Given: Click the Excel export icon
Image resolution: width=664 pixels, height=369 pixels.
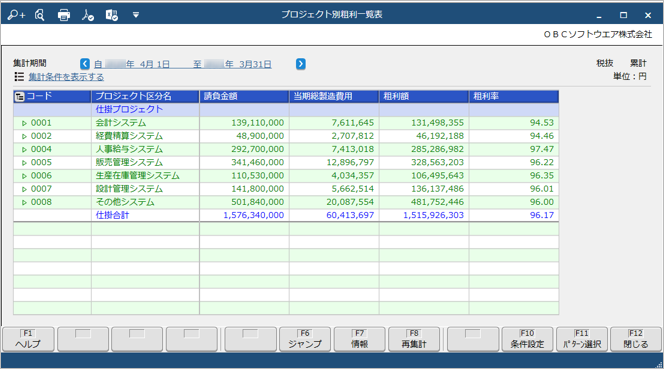Looking at the screenshot, I should [112, 15].
